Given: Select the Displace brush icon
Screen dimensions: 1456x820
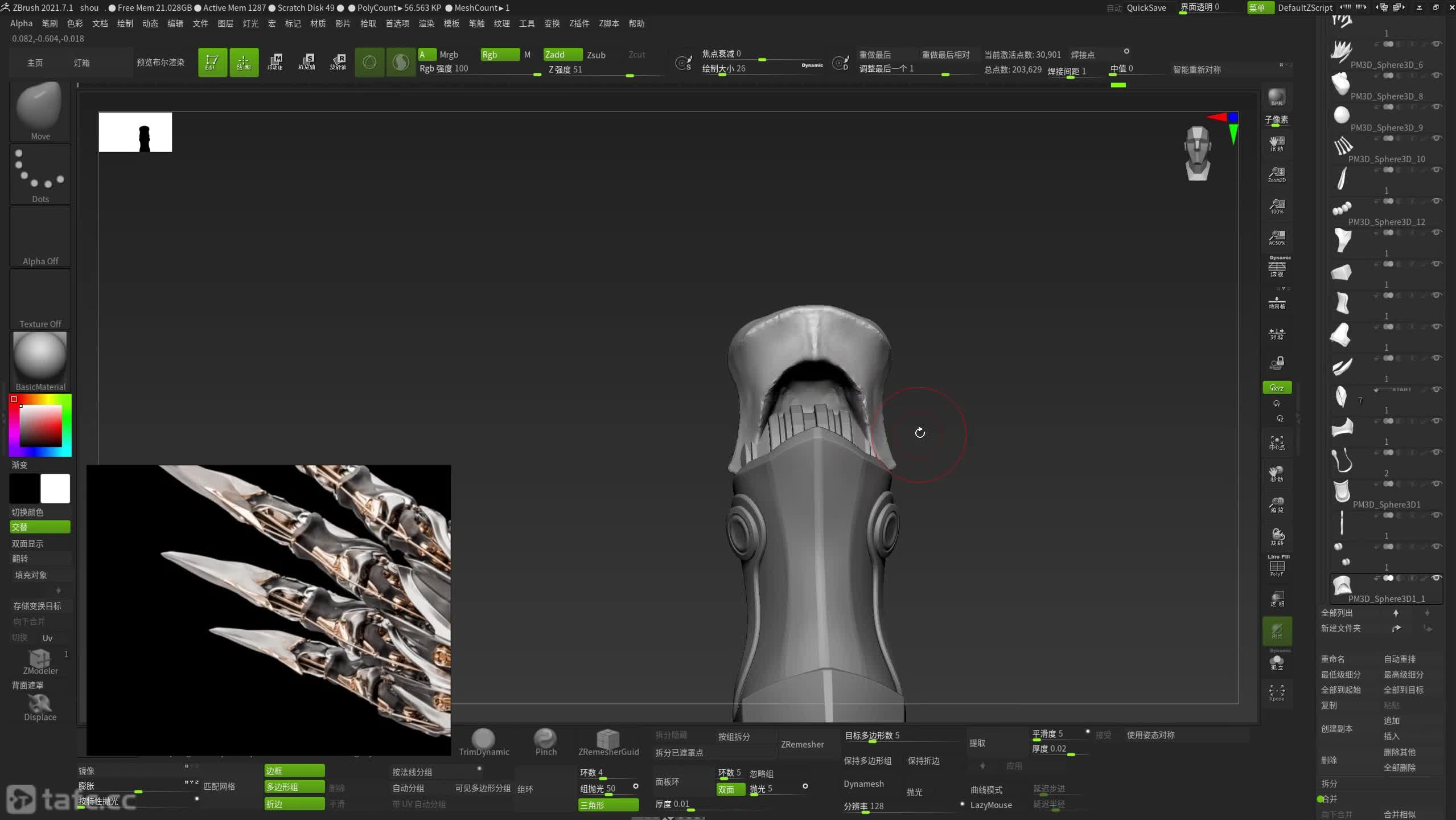Looking at the screenshot, I should 40,708.
